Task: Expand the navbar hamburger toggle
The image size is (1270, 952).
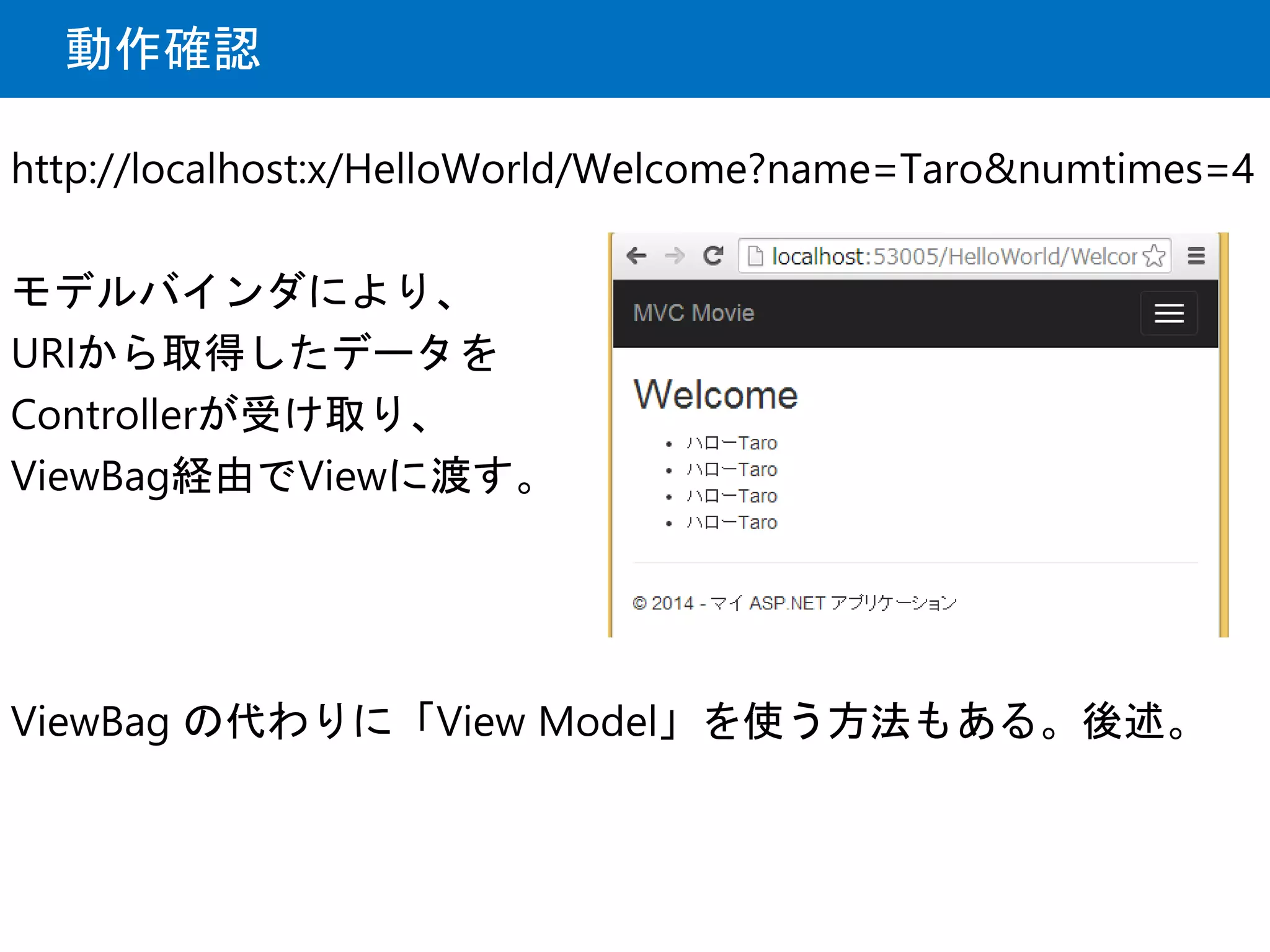Action: [1169, 313]
